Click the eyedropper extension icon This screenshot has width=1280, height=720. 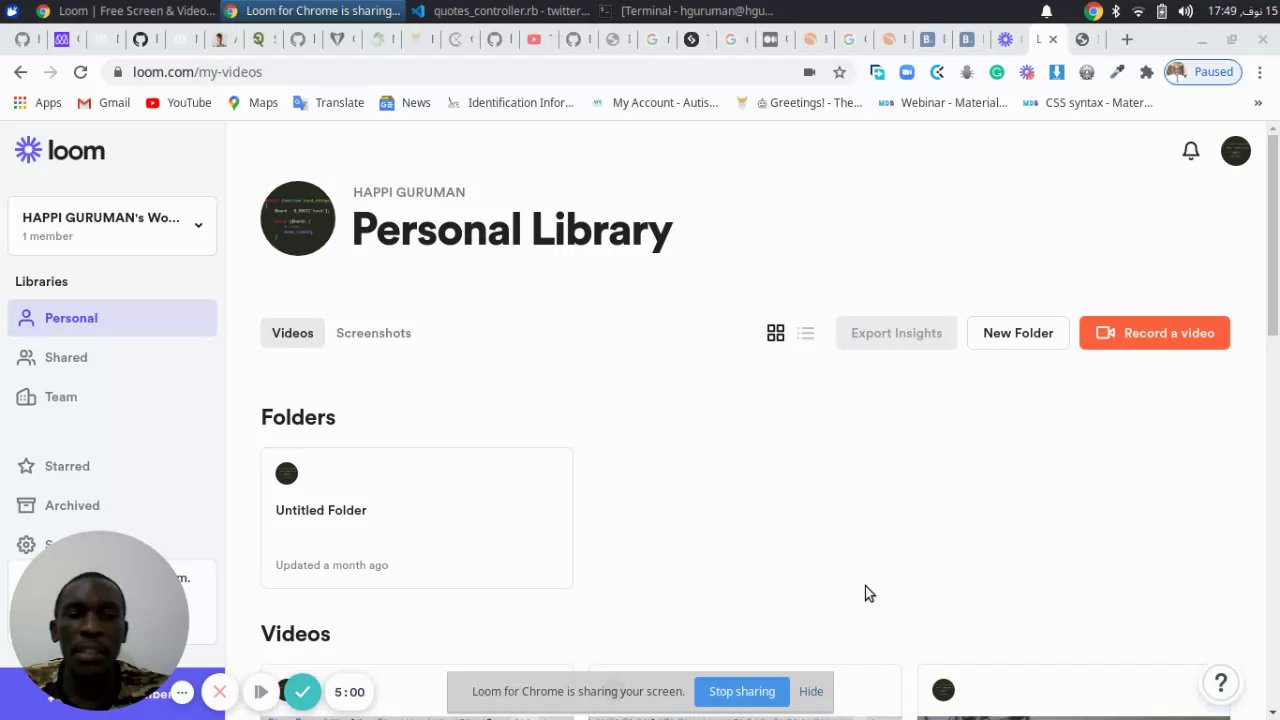[x=1116, y=72]
